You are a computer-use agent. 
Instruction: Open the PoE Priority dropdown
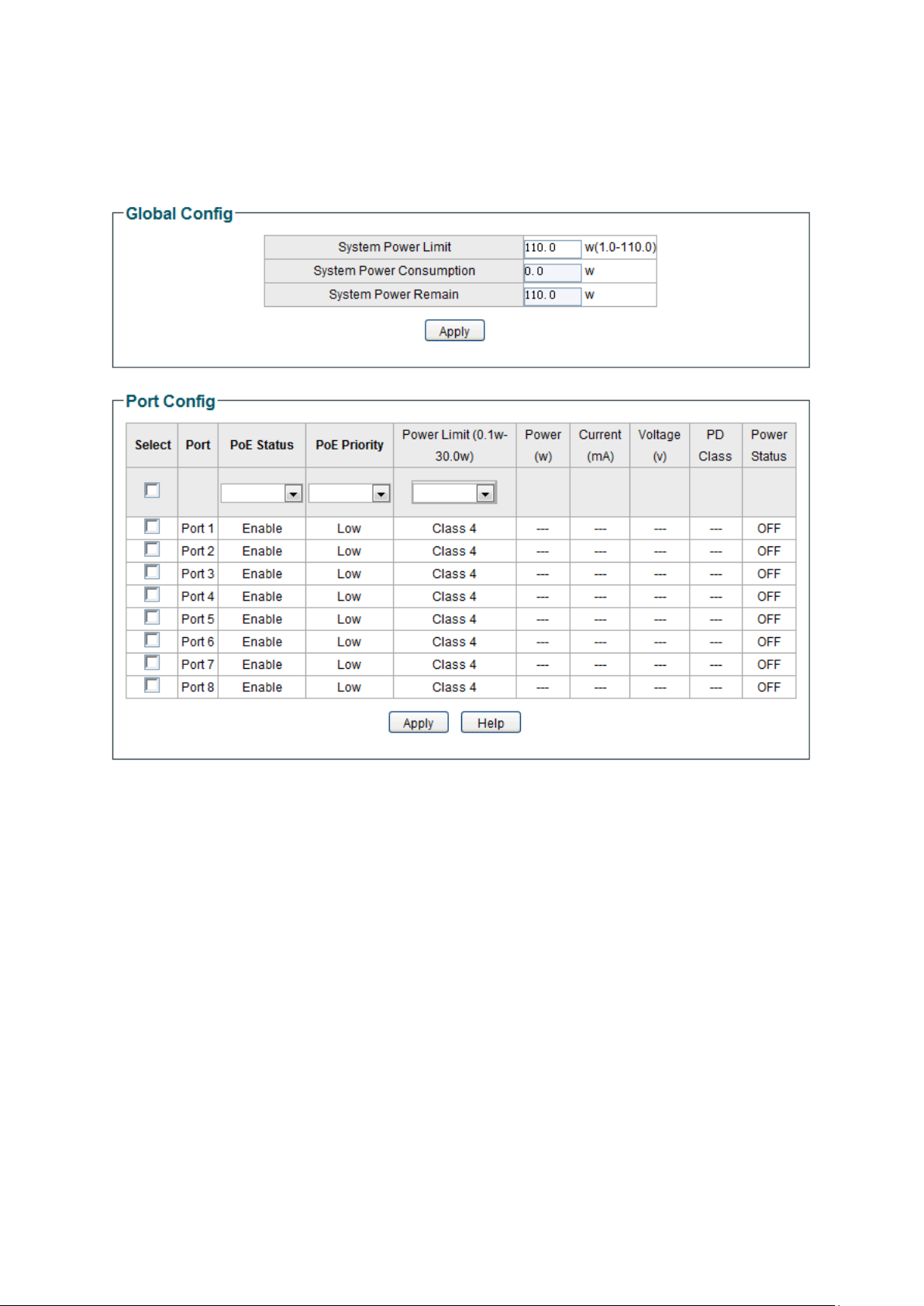click(x=349, y=493)
